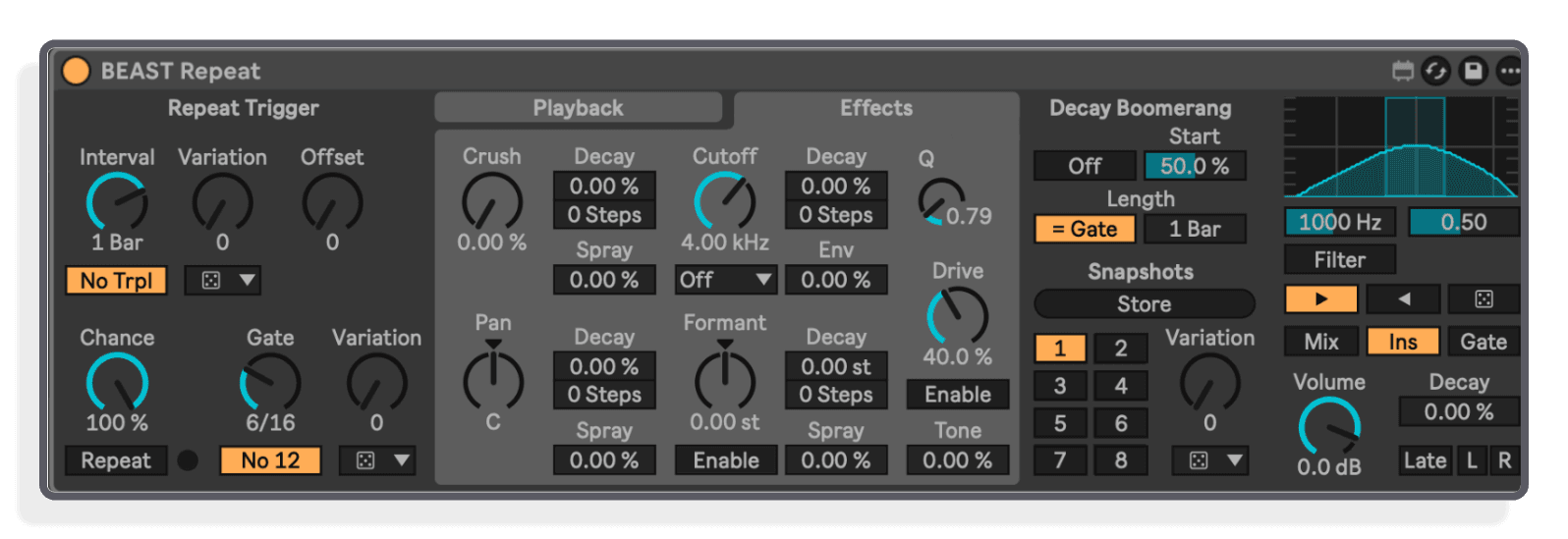Open the title bar options ellipsis icon
The width and height of the screenshot is (1568, 539).
tap(1509, 71)
